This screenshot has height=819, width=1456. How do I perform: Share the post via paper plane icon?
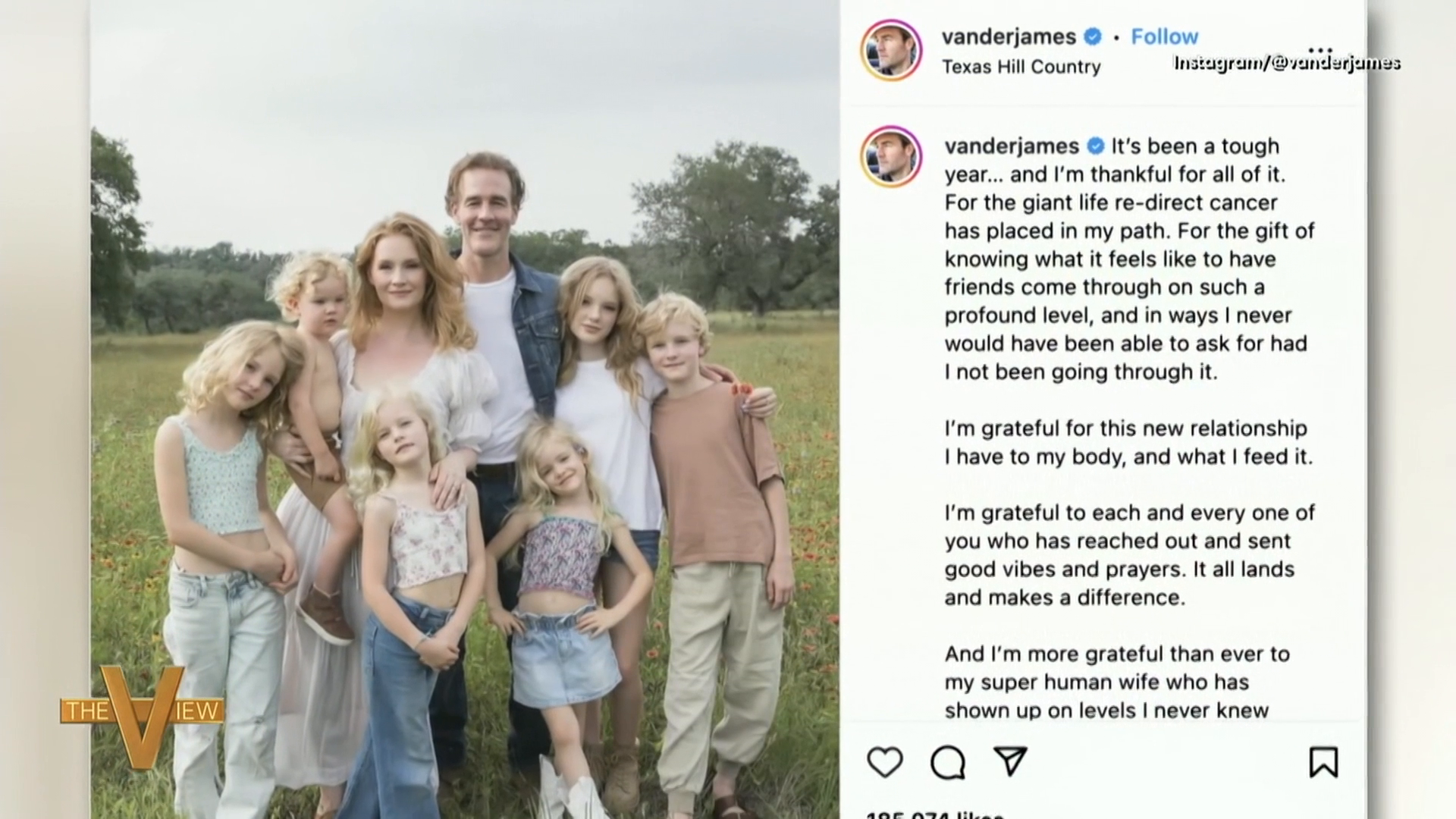point(1010,761)
